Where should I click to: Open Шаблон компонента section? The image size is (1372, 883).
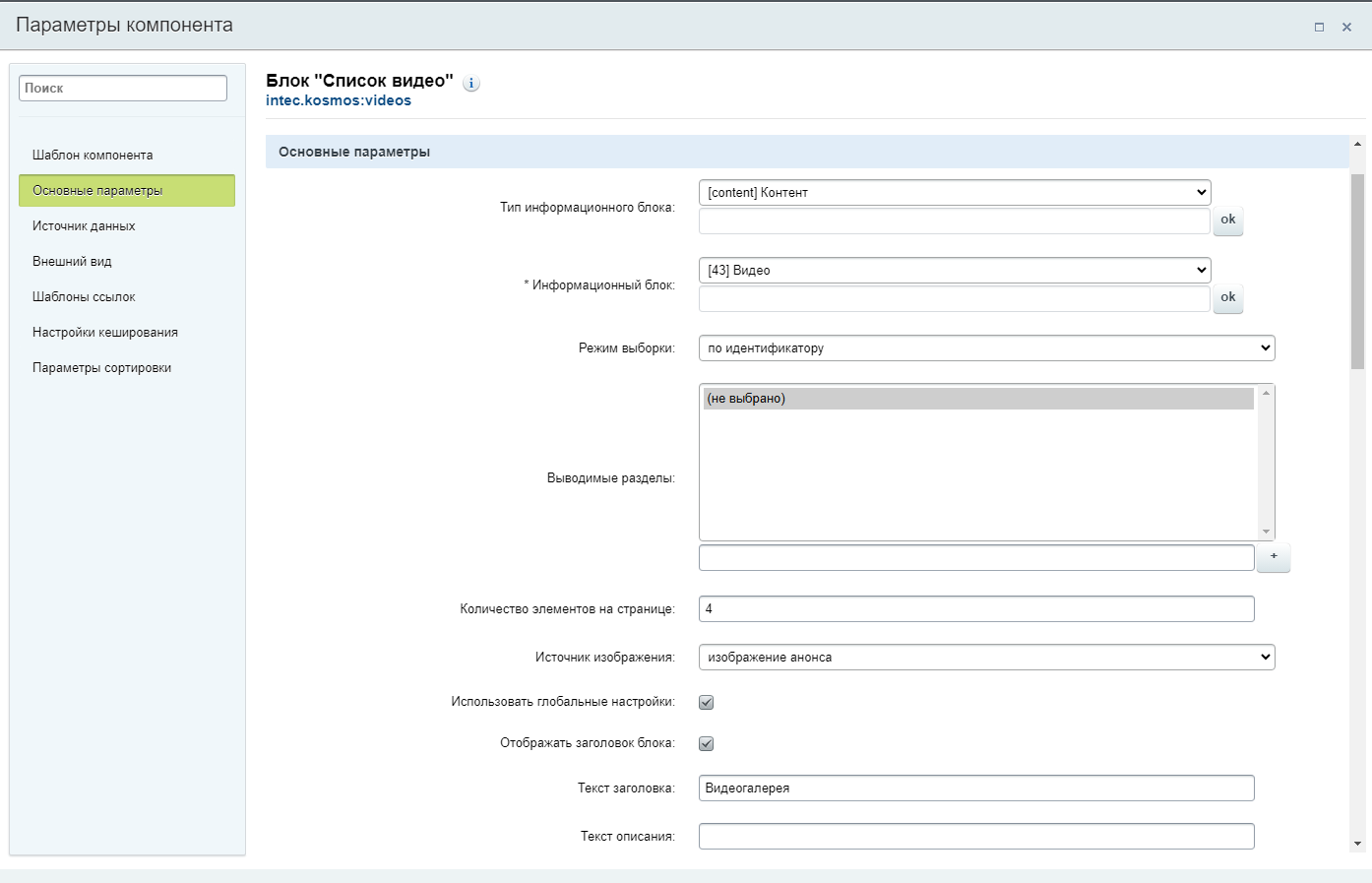[x=127, y=155]
